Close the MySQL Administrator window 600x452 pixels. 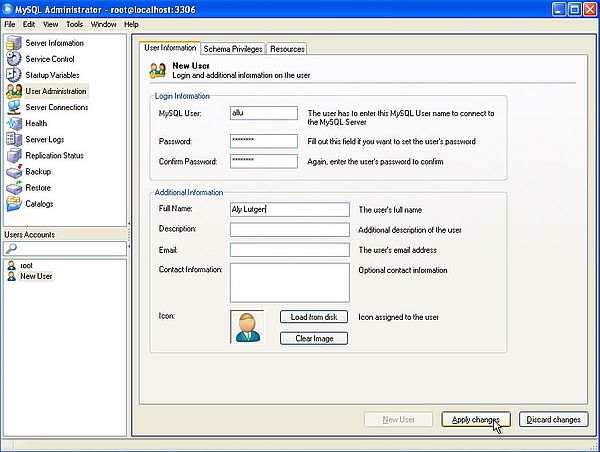(x=590, y=9)
